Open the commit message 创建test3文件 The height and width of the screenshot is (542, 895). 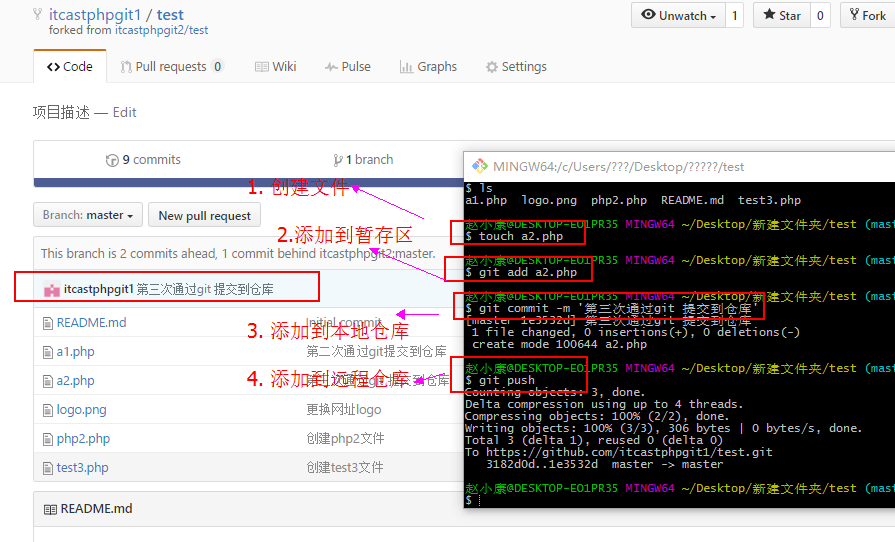(345, 468)
